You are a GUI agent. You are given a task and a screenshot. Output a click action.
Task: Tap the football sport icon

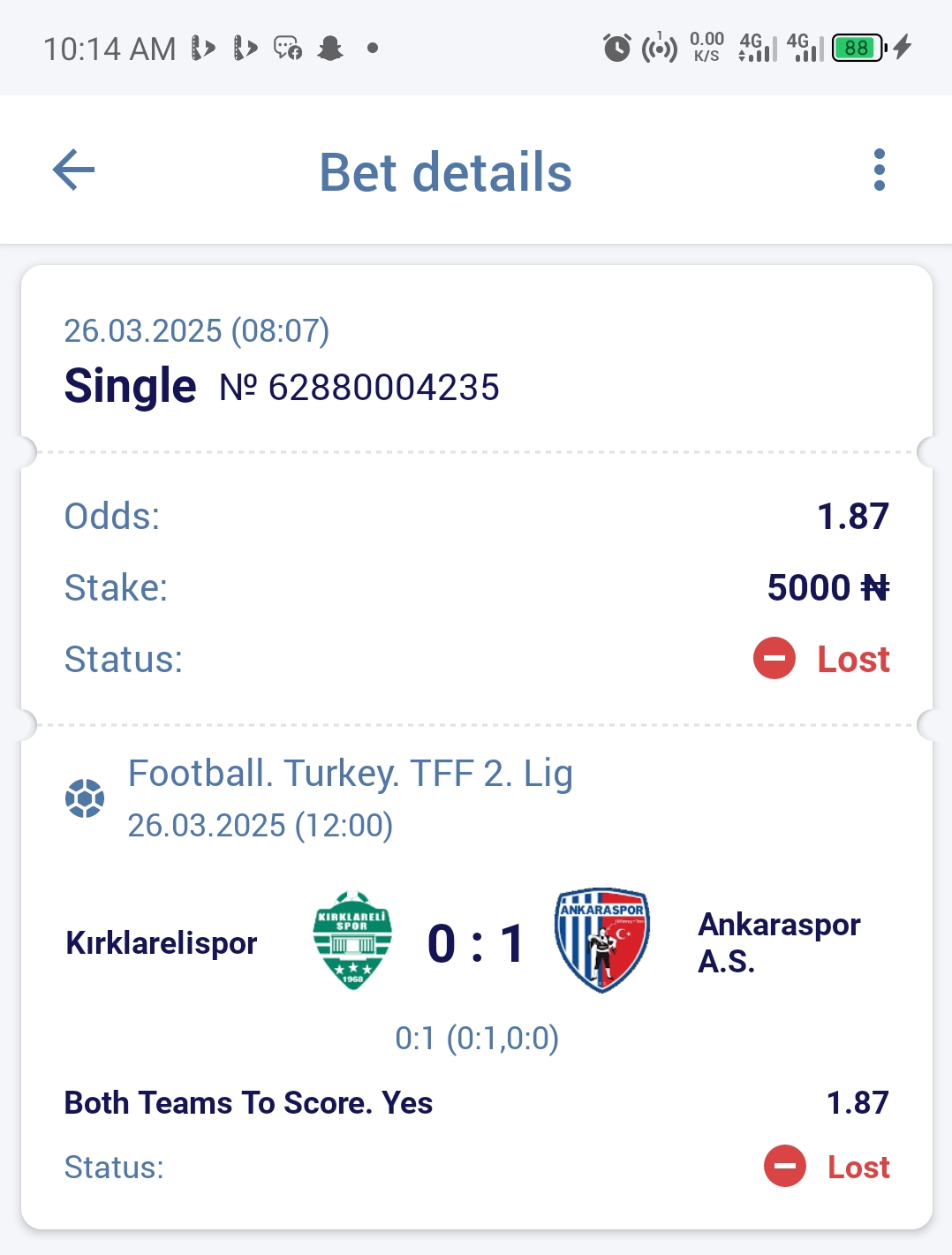click(x=85, y=798)
